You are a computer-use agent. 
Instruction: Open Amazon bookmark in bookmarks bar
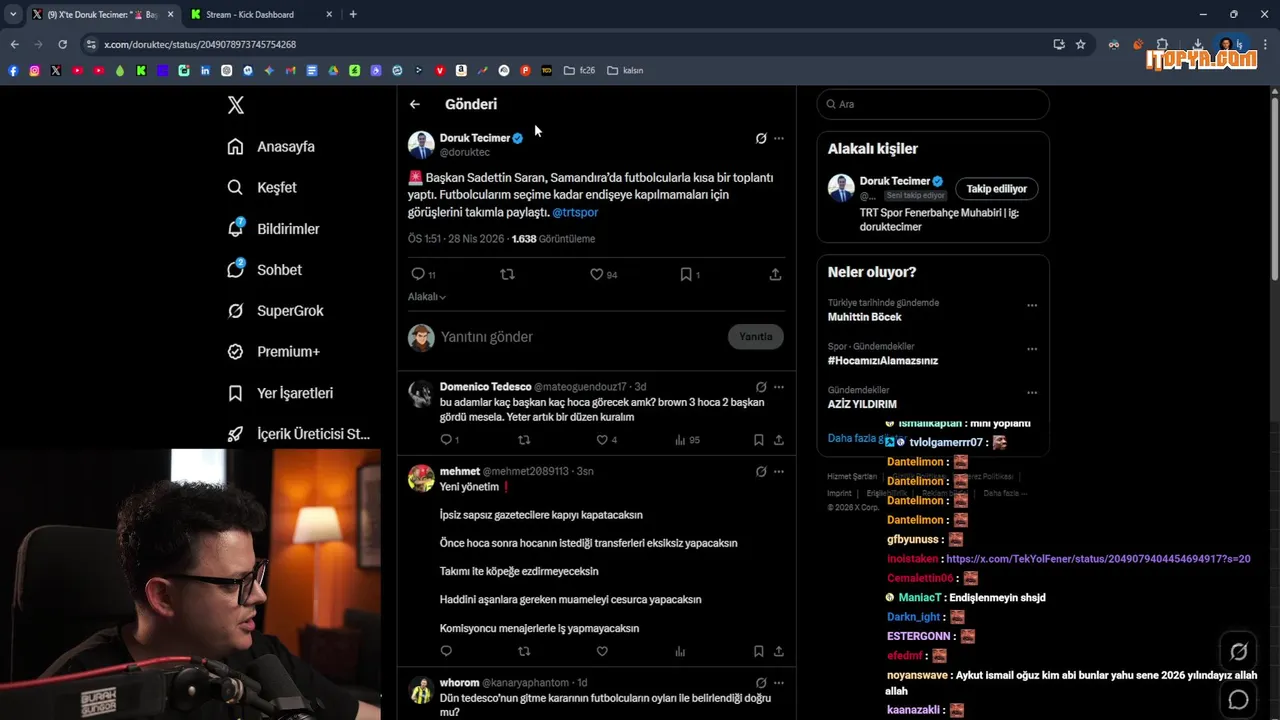coord(461,71)
